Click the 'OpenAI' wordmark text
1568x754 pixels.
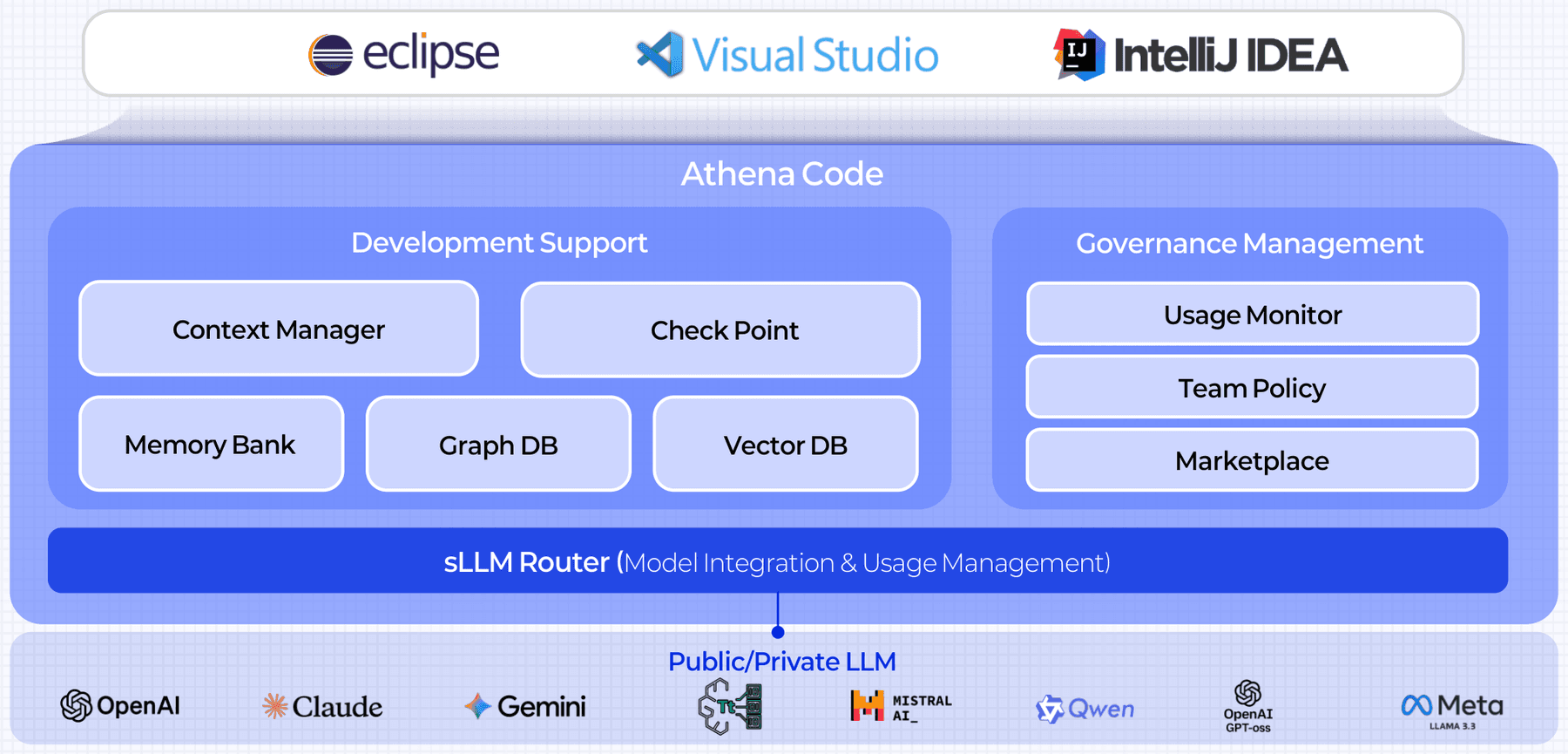click(139, 705)
